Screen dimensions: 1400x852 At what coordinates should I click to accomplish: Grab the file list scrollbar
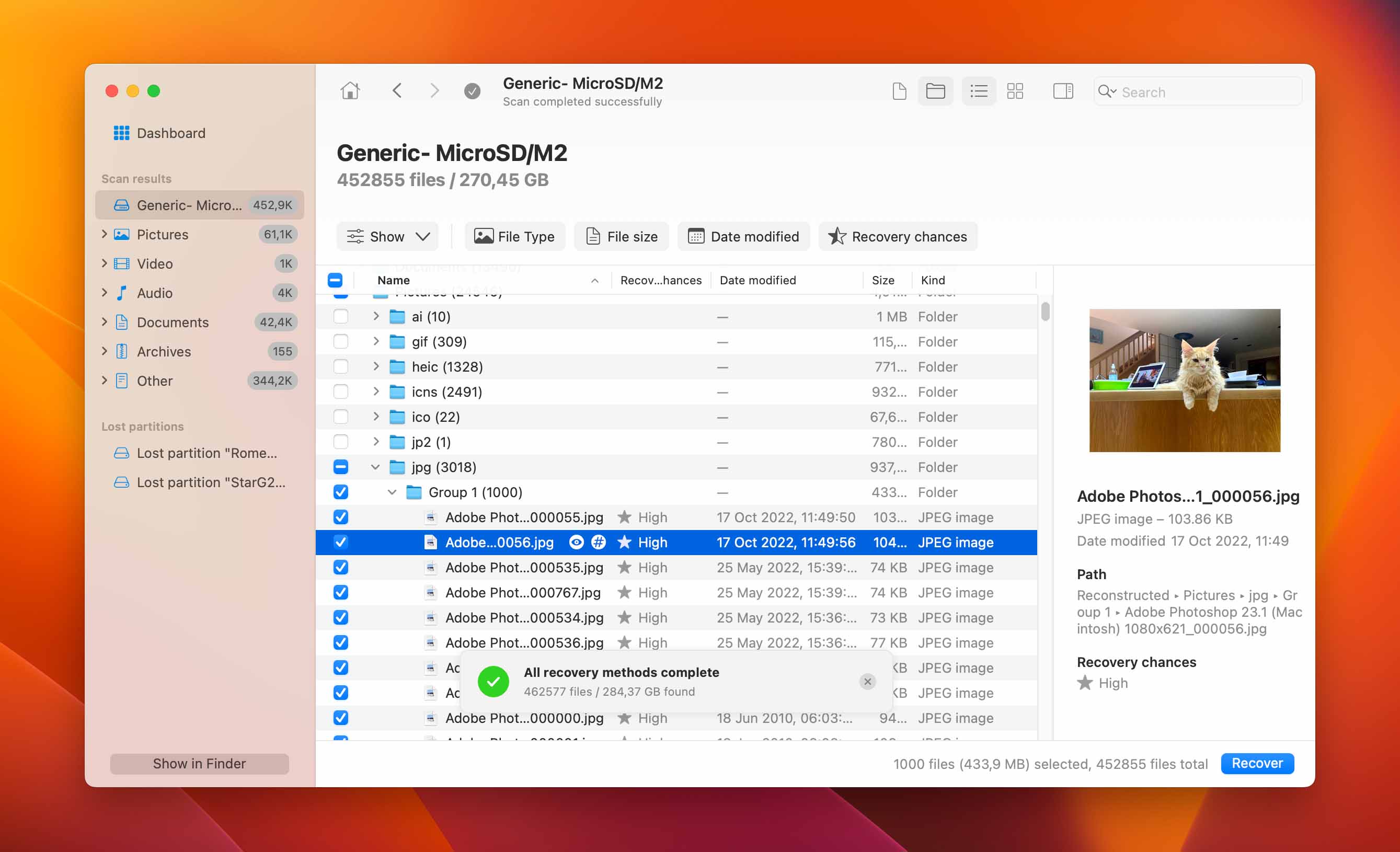(x=1045, y=312)
